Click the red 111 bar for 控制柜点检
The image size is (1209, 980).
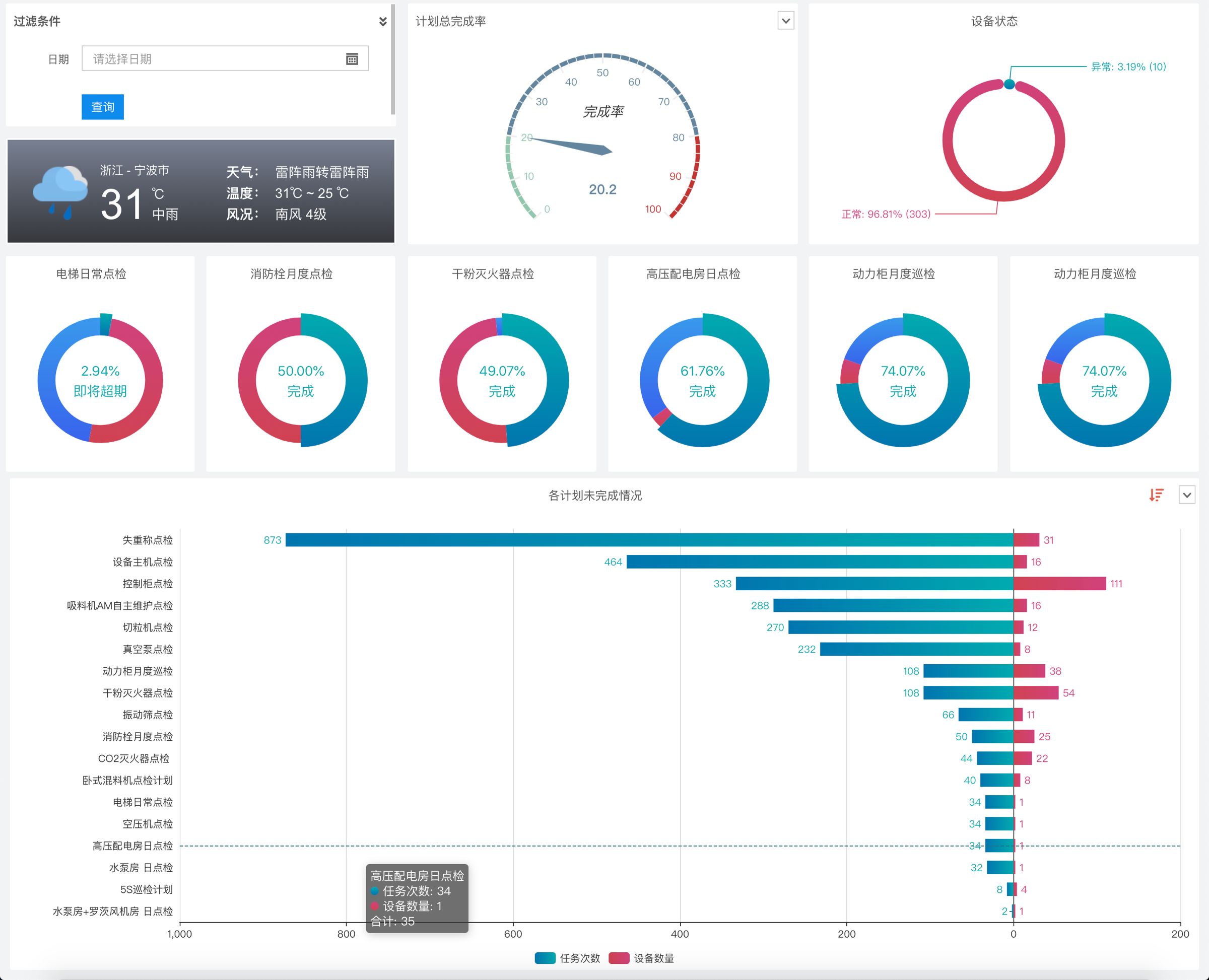(1060, 583)
